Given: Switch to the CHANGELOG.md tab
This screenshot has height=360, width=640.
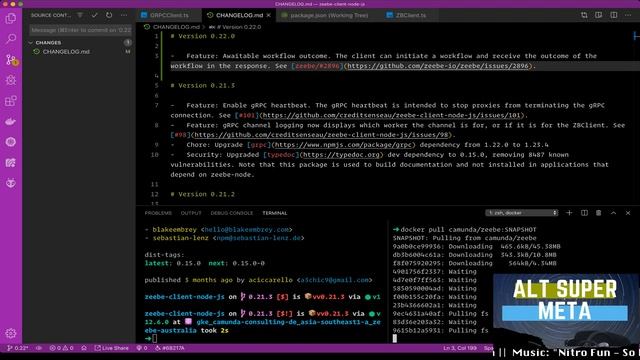Looking at the screenshot, I should [x=239, y=15].
